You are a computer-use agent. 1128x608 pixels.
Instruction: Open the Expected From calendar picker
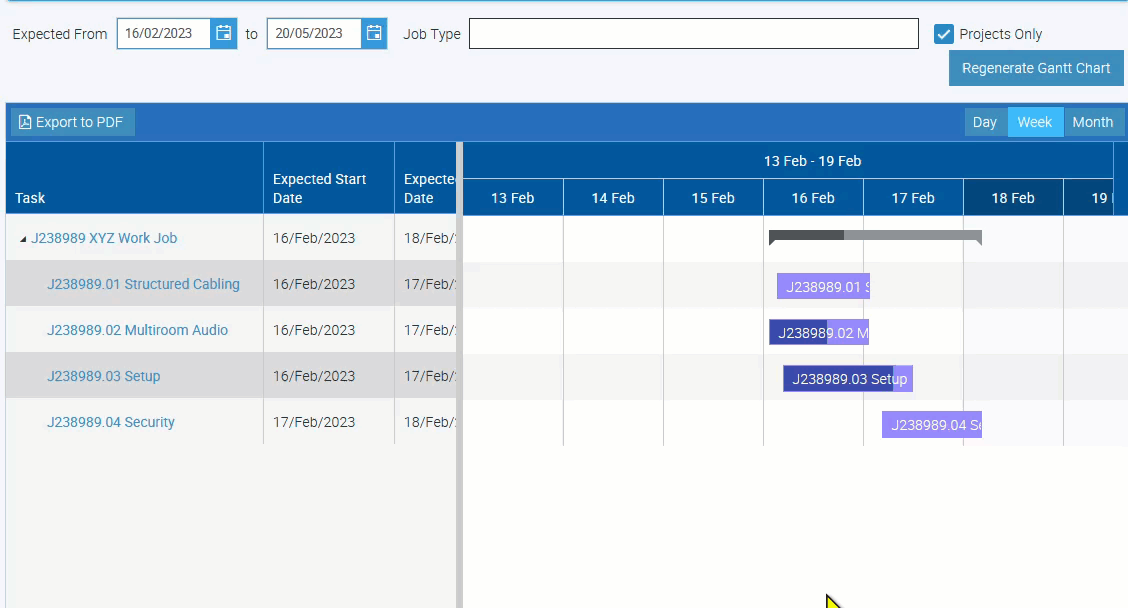tap(224, 33)
